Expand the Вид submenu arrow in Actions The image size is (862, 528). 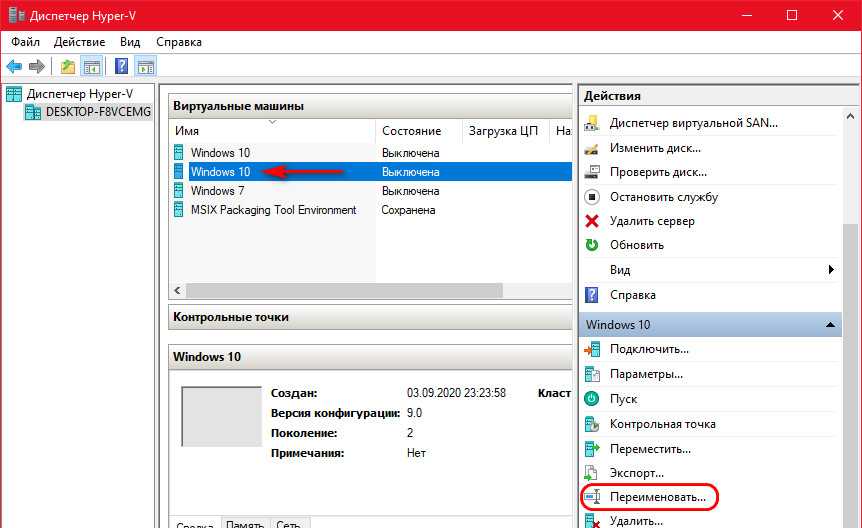[831, 270]
